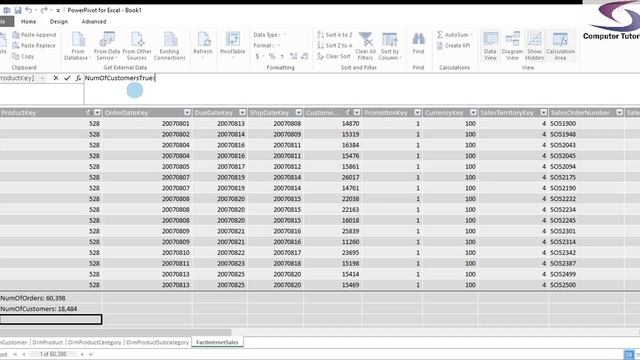This screenshot has width=640, height=360.
Task: Open DueDateKey column filter dropdown
Action: tap(242, 112)
